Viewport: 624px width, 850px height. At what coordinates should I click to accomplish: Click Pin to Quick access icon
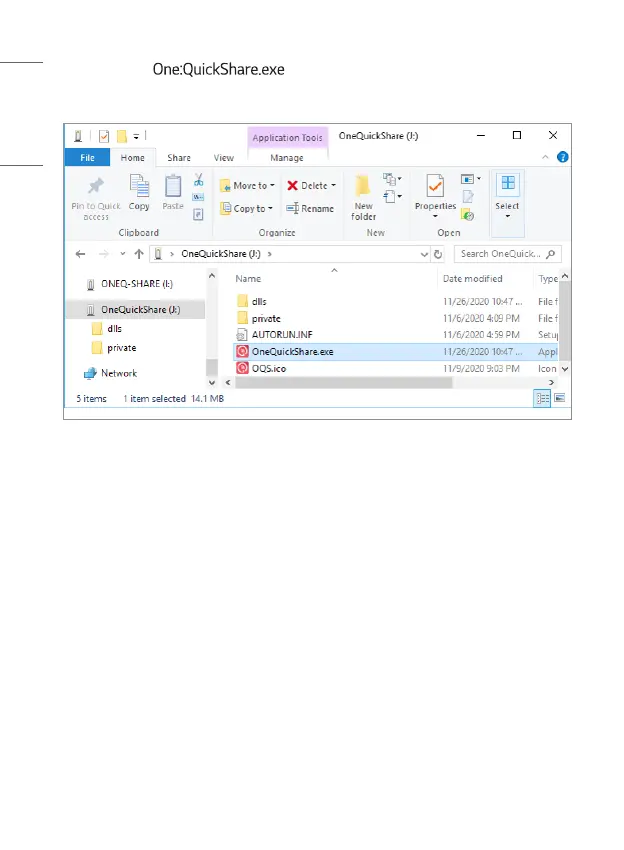click(96, 186)
